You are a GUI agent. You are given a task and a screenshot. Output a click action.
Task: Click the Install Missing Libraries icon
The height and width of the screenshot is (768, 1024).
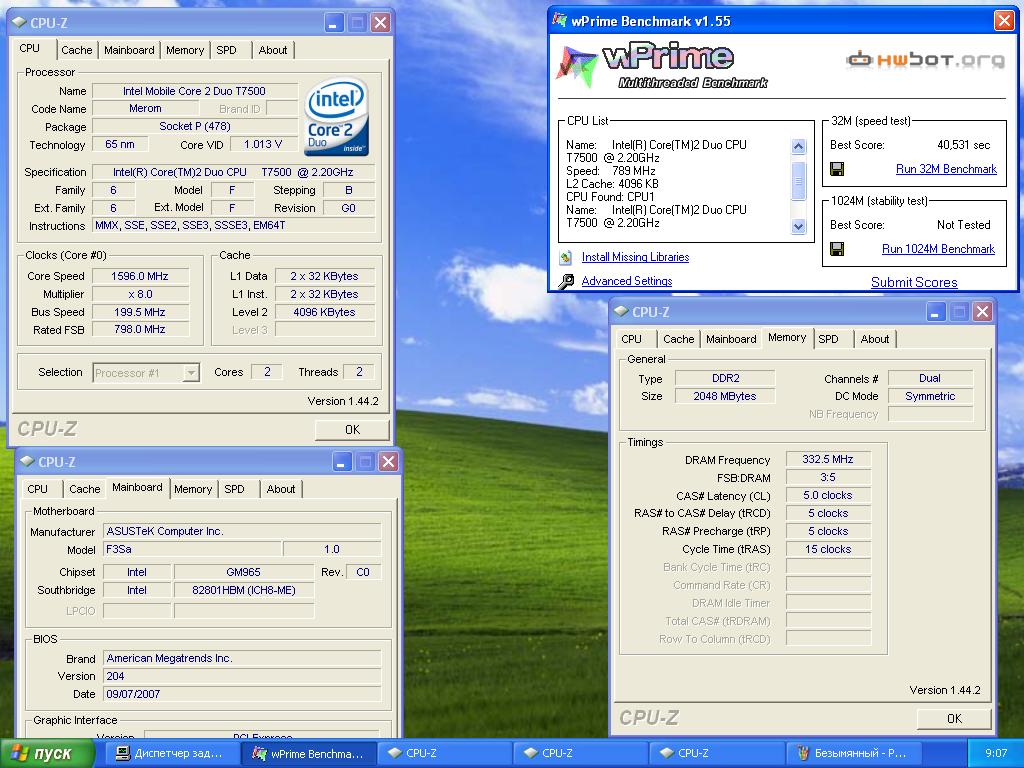[x=566, y=257]
